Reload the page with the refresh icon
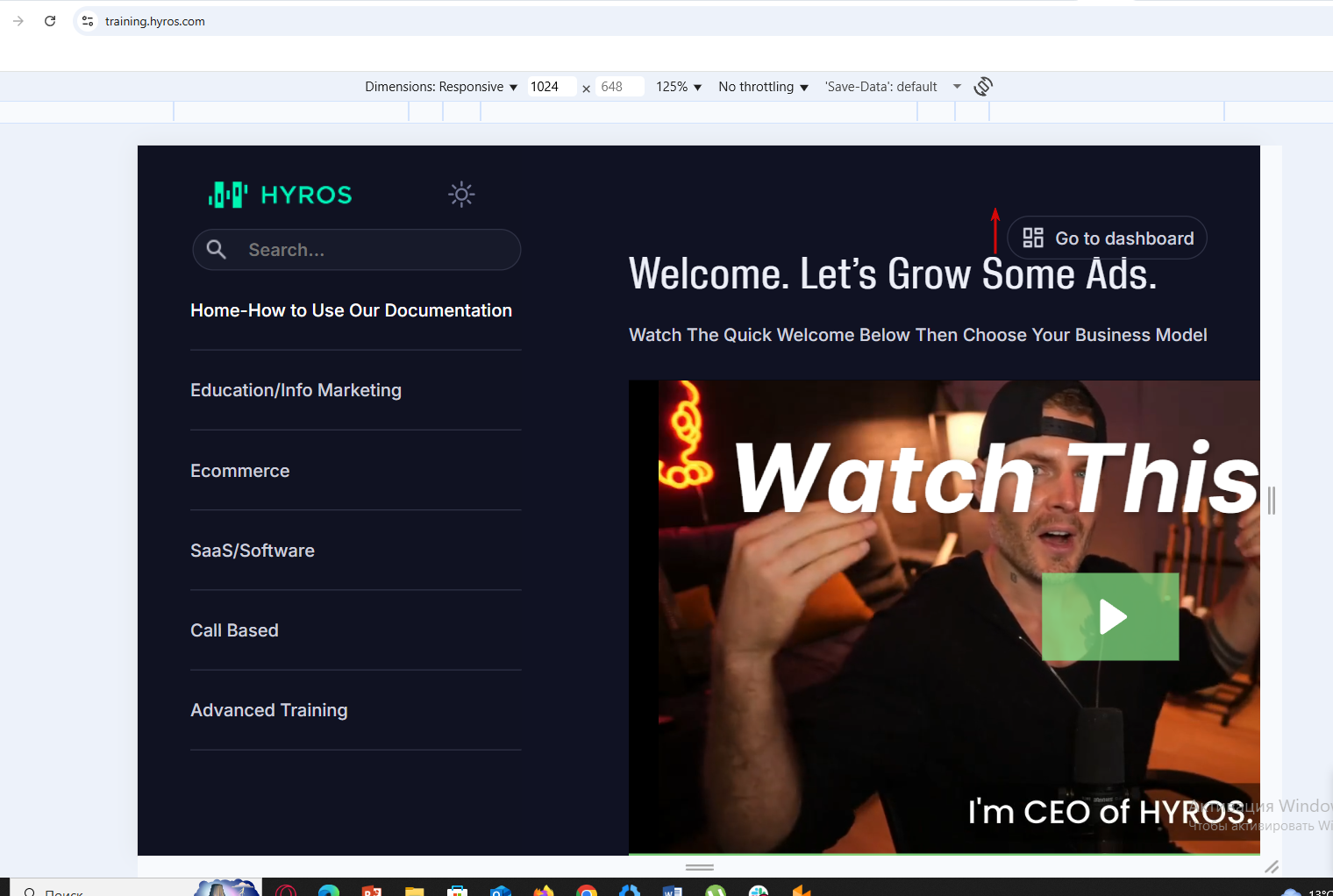1333x896 pixels. (50, 21)
